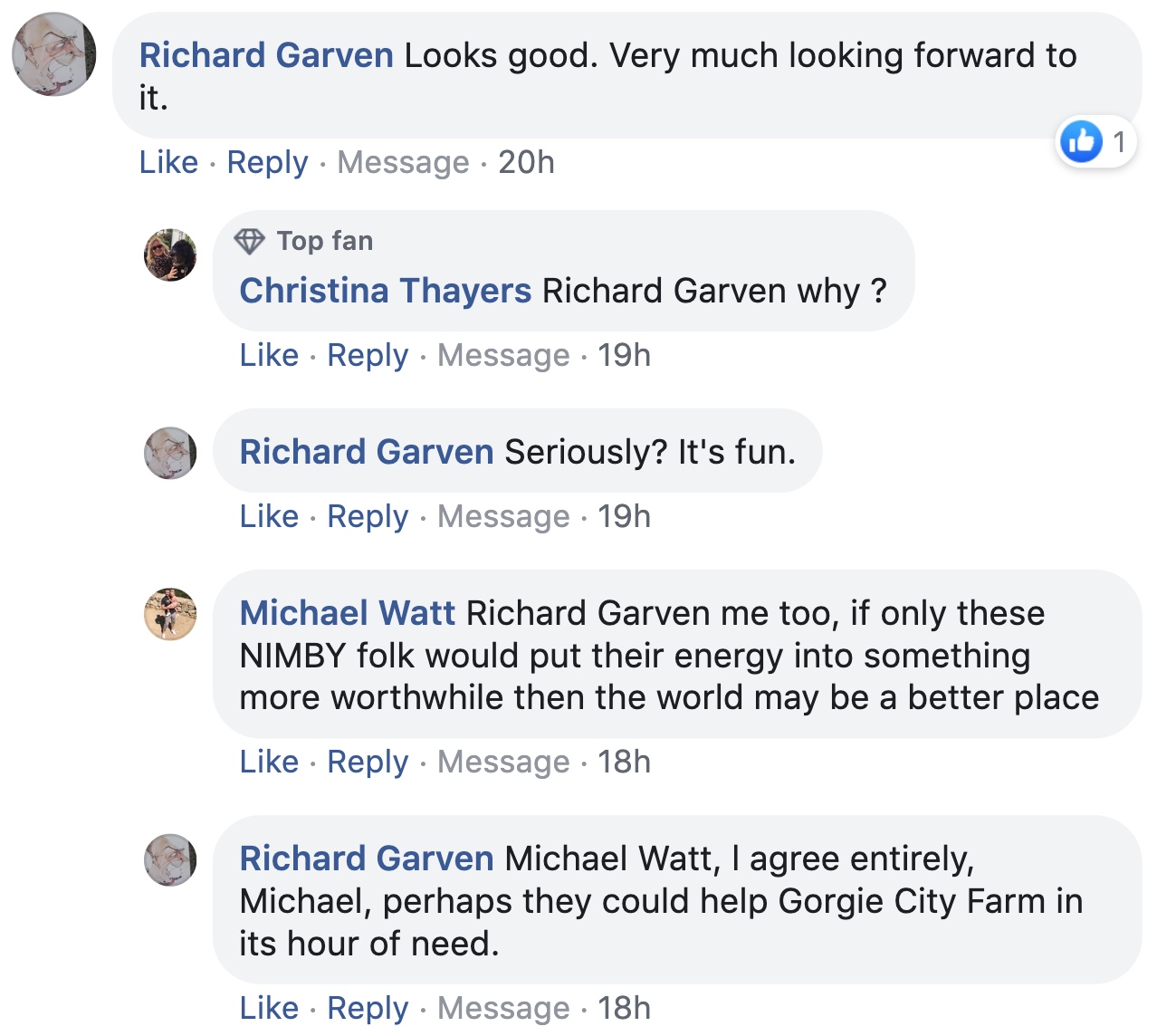Screen dimensions: 1157x1036
Task: Open Richard Garven's large profile picture
Action: [x=54, y=54]
